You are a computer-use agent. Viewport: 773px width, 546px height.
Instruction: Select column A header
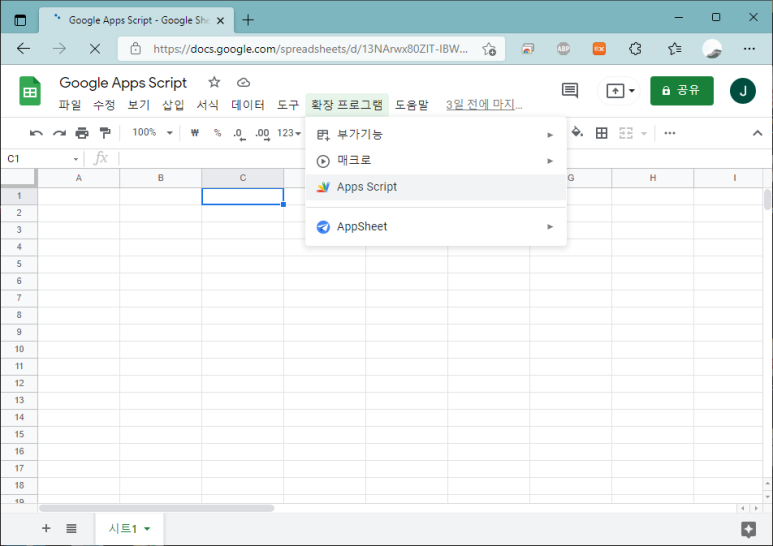click(79, 178)
